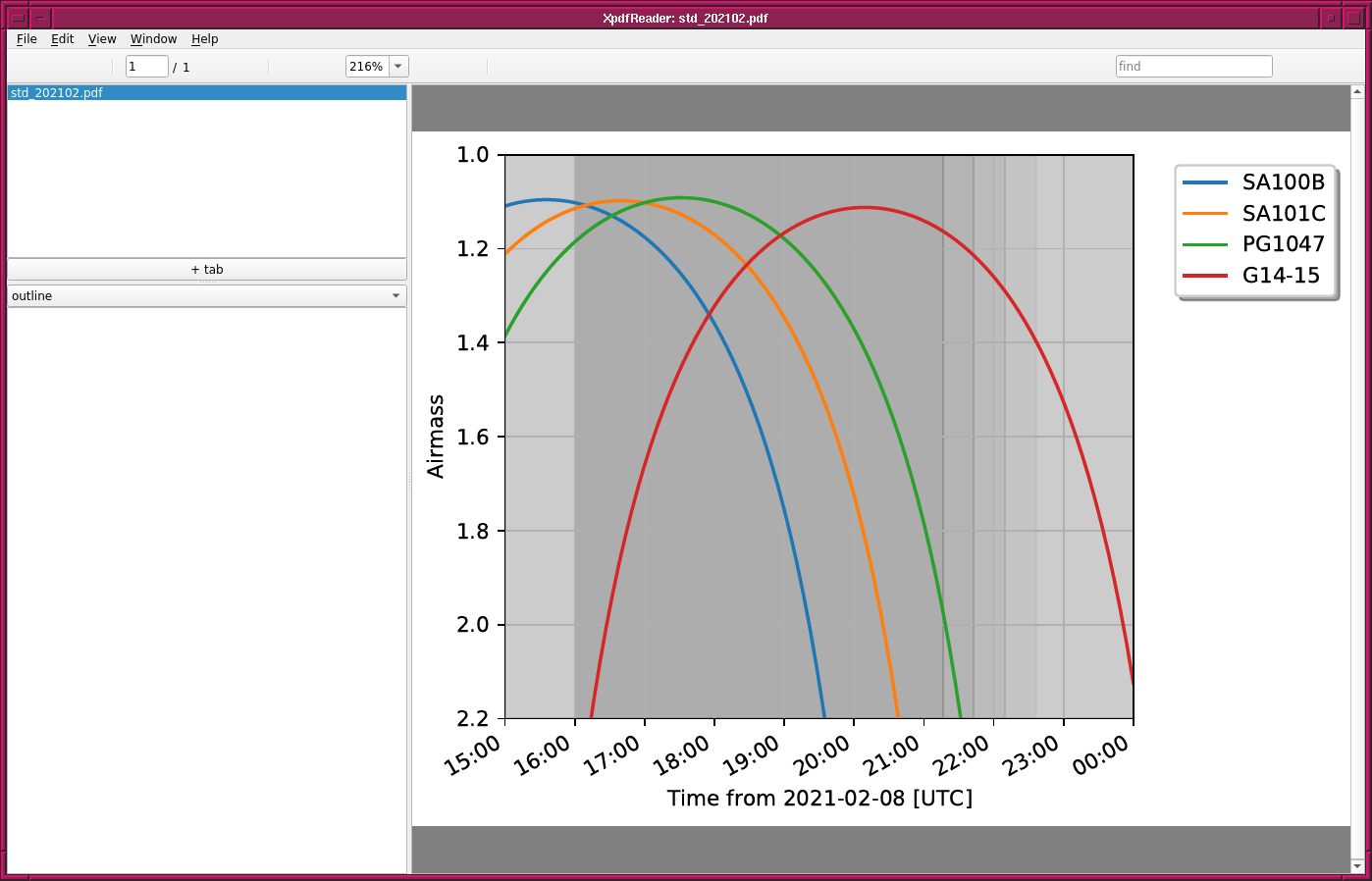Click the scrollbar up arrow

pyautogui.click(x=1357, y=92)
